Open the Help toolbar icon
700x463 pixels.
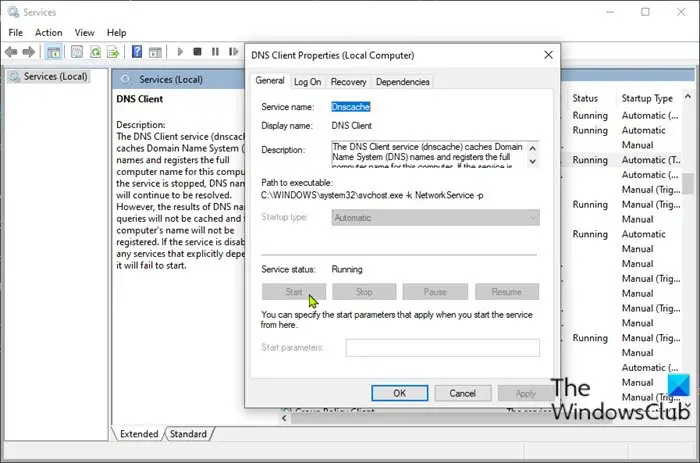tap(137, 52)
